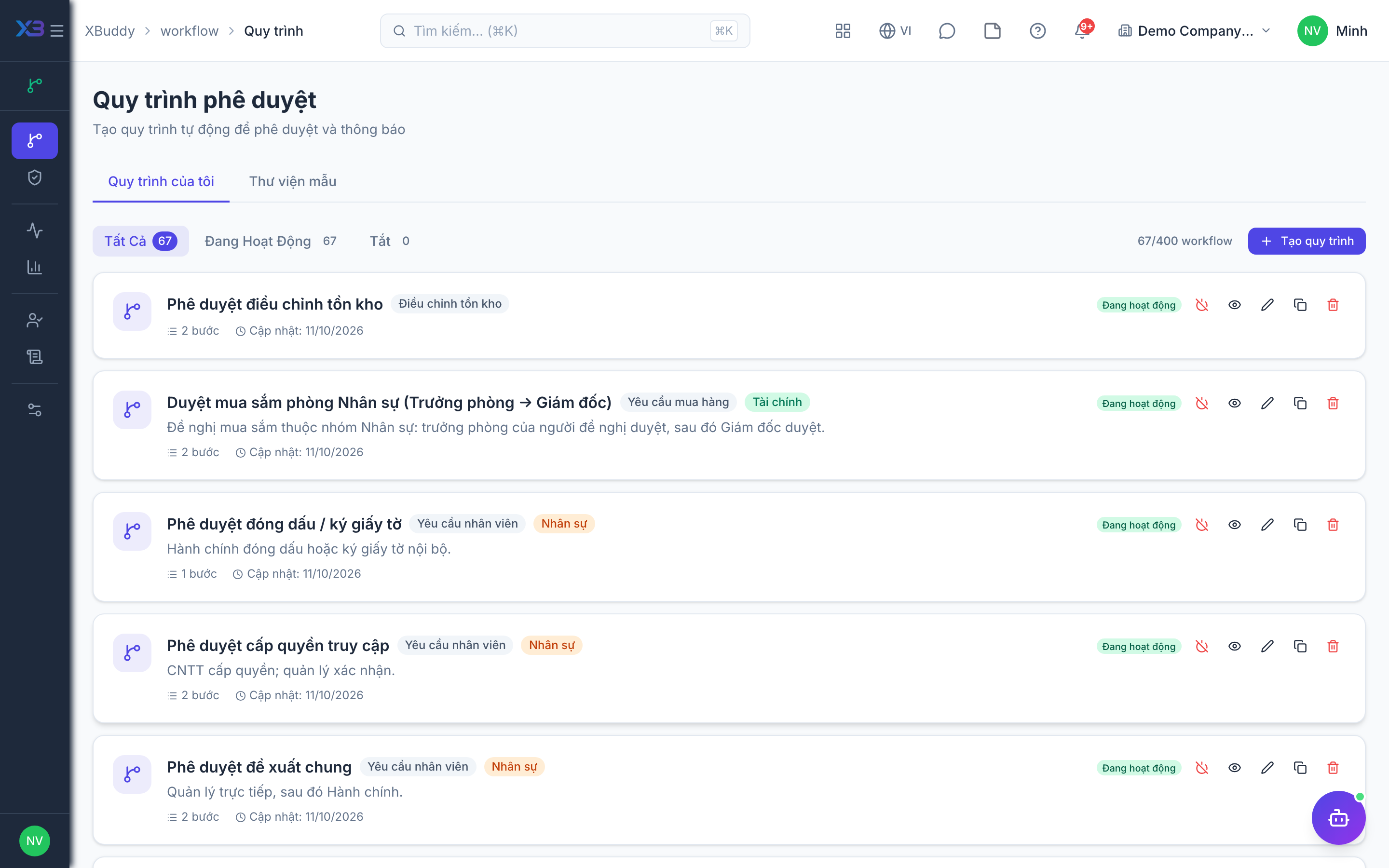Deactivate Phê duyệt điều chỉnh tồn kho workflow
The height and width of the screenshot is (868, 1389).
pyautogui.click(x=1202, y=305)
